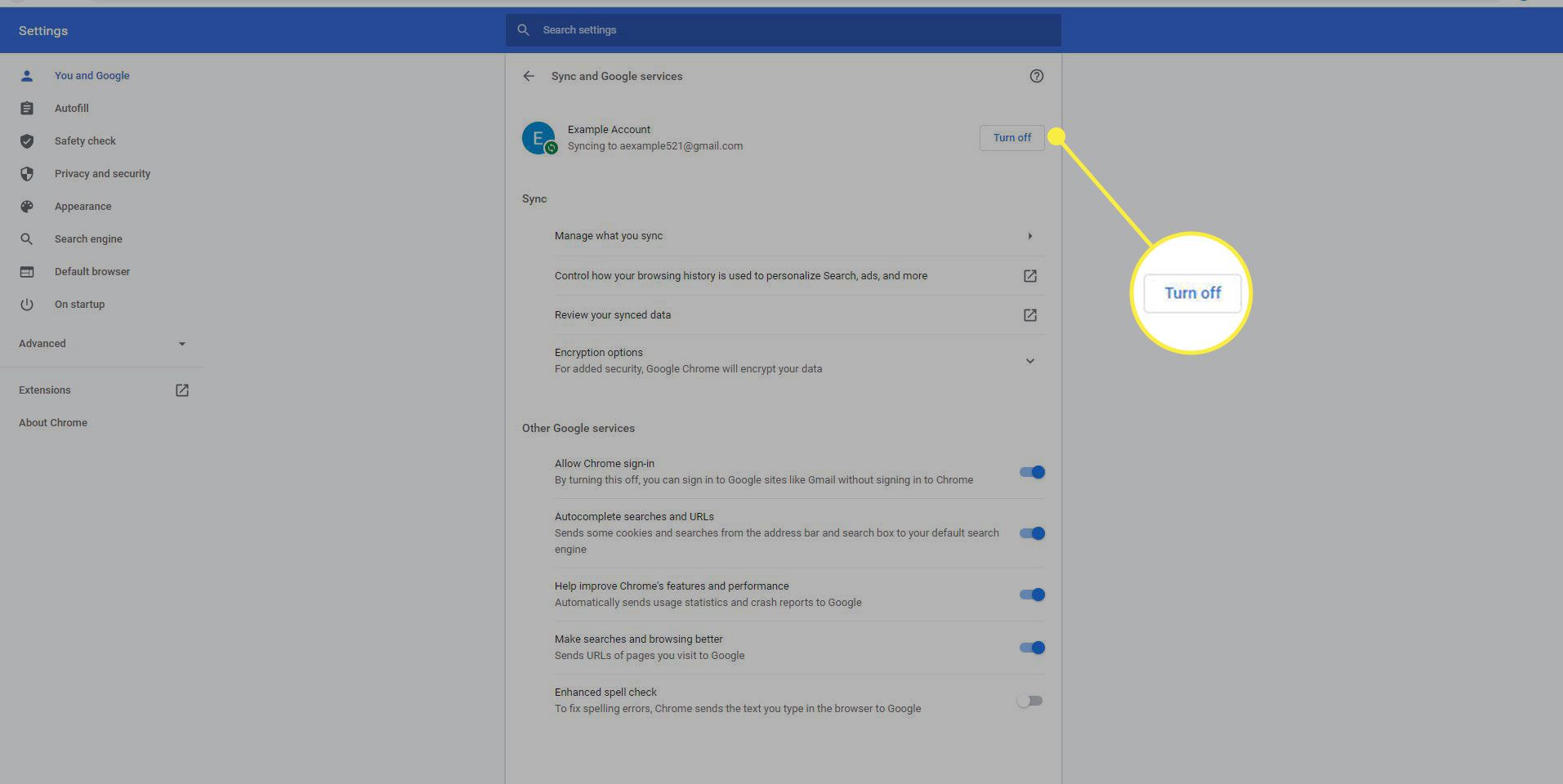Click the 'Other Google services' heading
The width and height of the screenshot is (1563, 784).
click(578, 428)
